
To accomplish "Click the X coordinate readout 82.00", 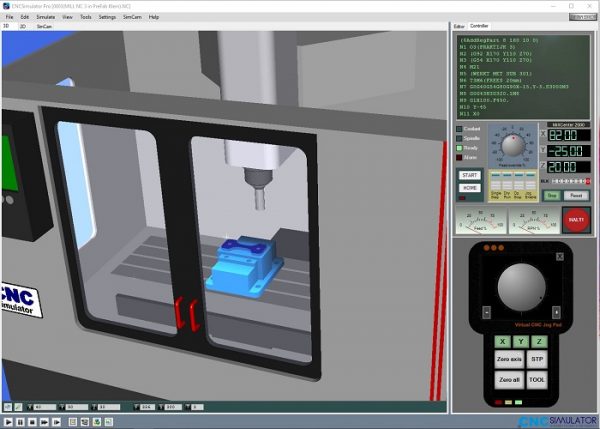I will pyautogui.click(x=569, y=135).
